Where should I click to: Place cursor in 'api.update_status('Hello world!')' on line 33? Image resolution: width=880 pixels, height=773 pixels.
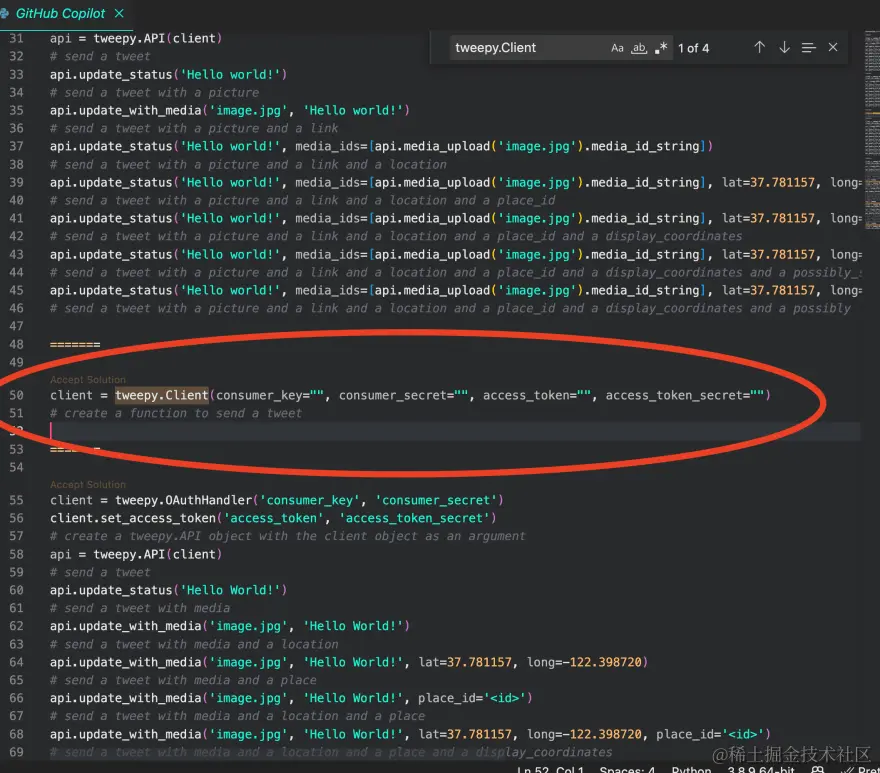tap(168, 75)
